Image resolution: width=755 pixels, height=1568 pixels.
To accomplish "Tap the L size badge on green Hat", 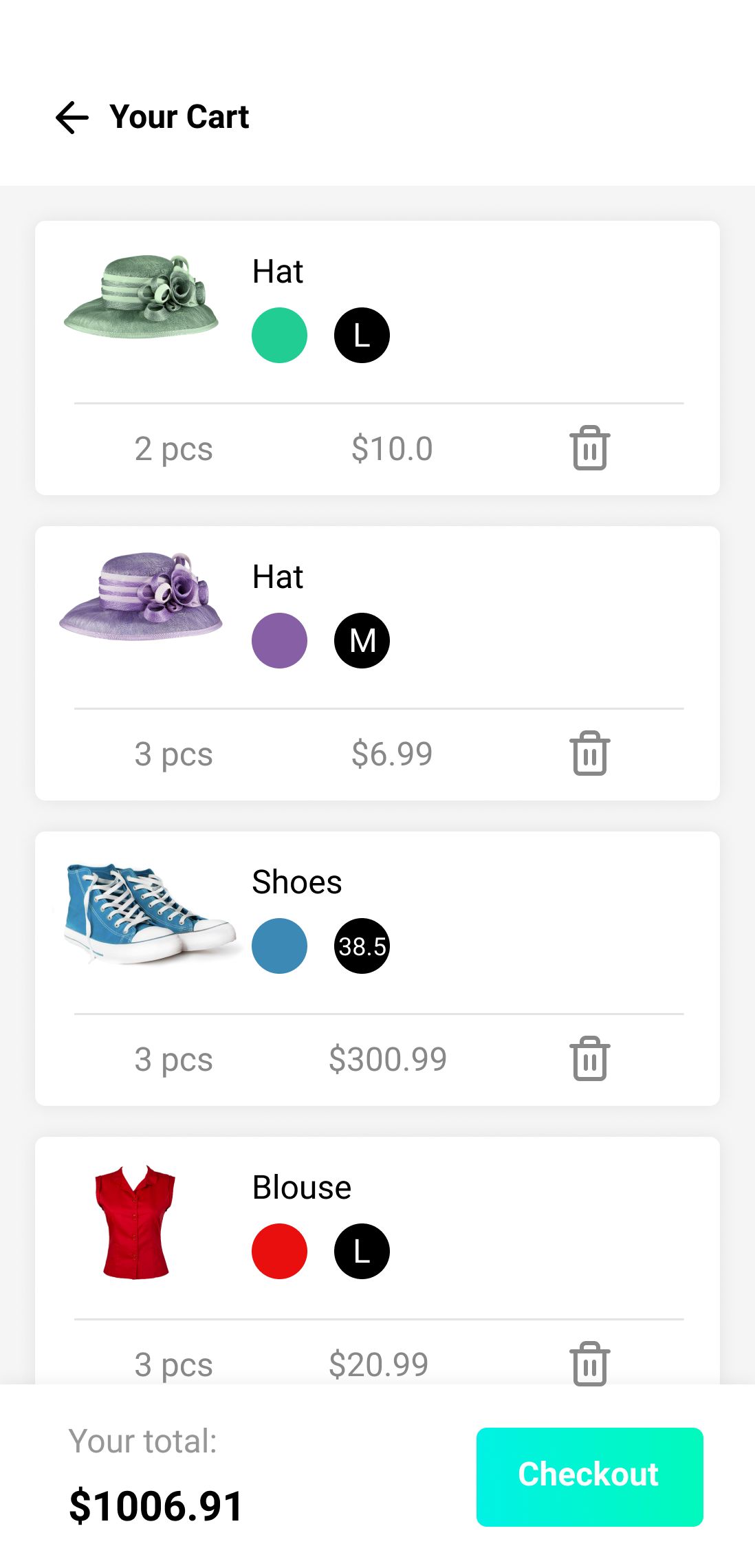I will click(x=362, y=336).
